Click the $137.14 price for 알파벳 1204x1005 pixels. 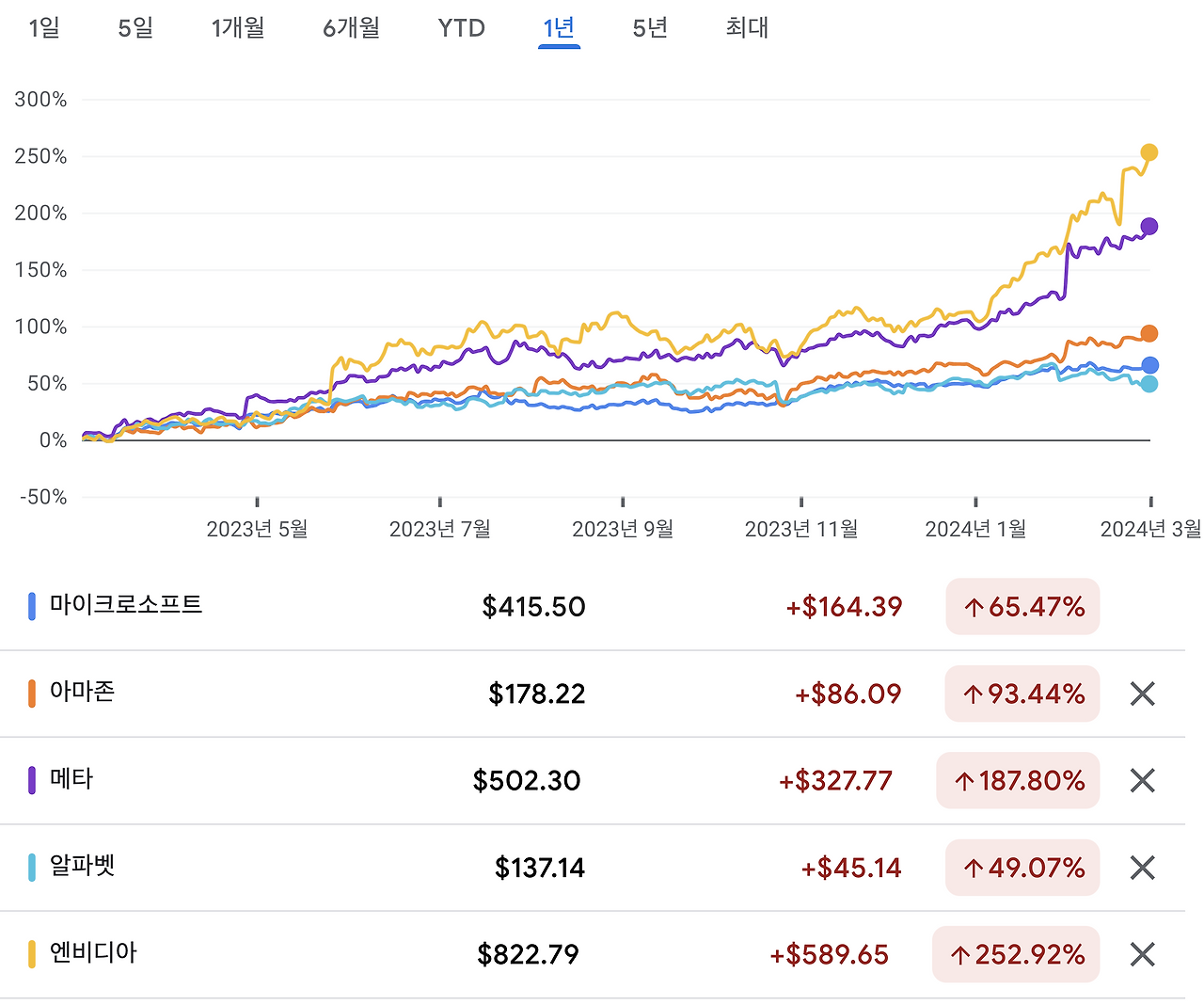click(540, 868)
